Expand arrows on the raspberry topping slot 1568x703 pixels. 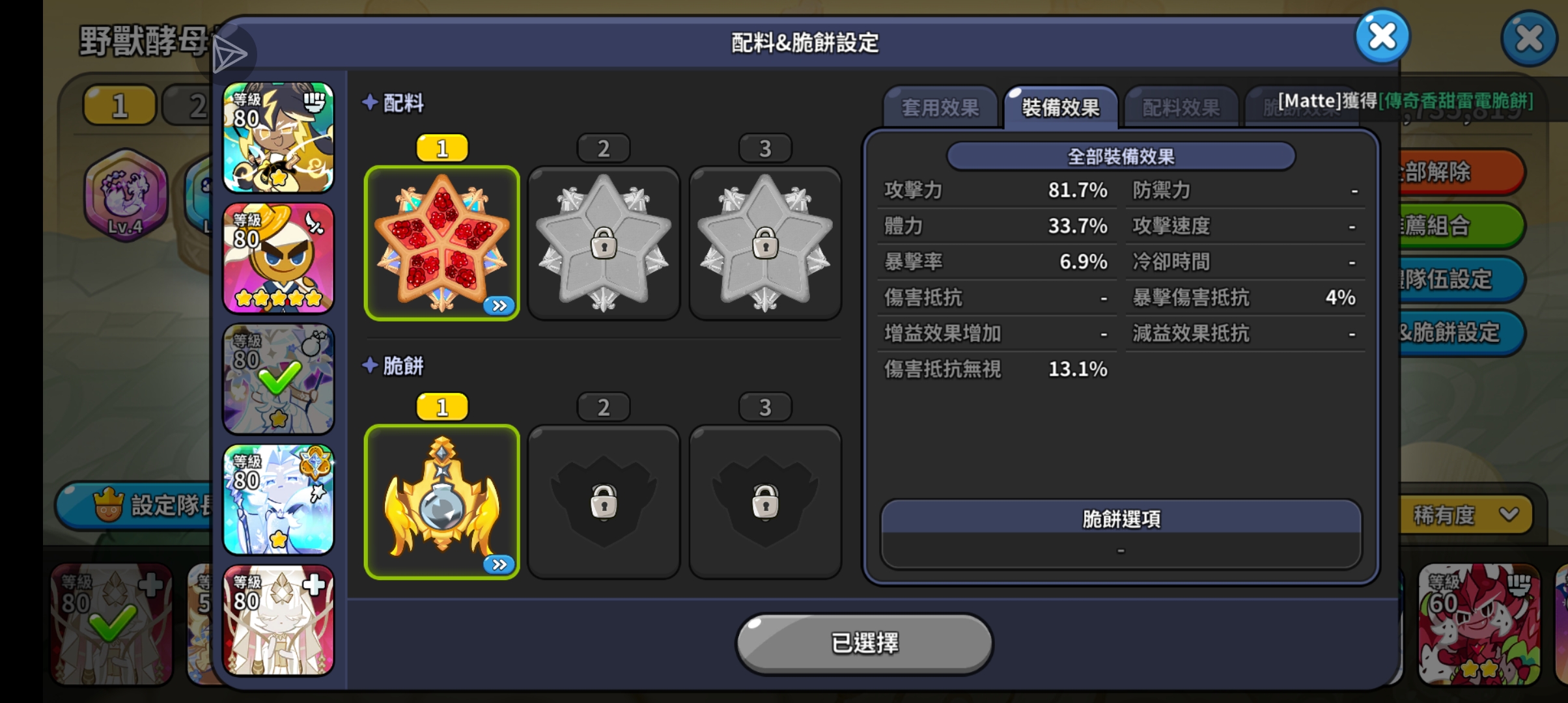point(499,305)
